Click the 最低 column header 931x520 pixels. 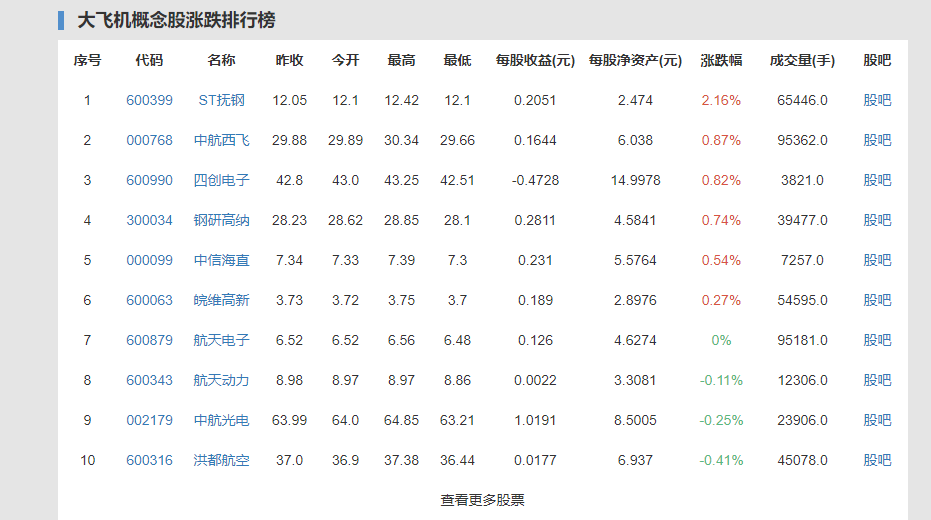[x=457, y=61]
